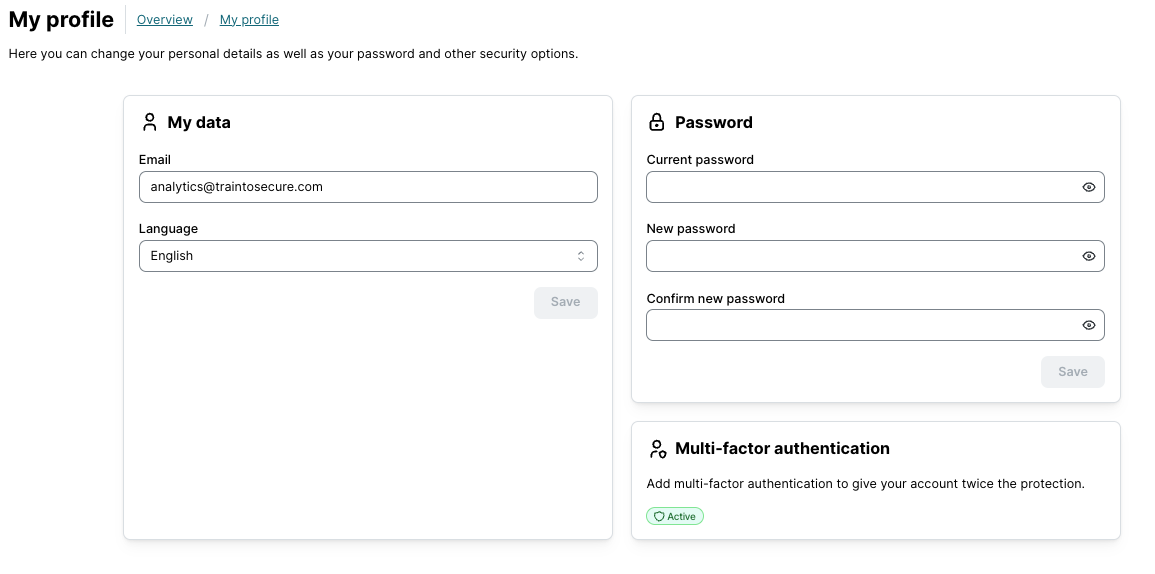This screenshot has width=1155, height=574.
Task: Click the up-down chevron in Language selector
Action: point(580,256)
